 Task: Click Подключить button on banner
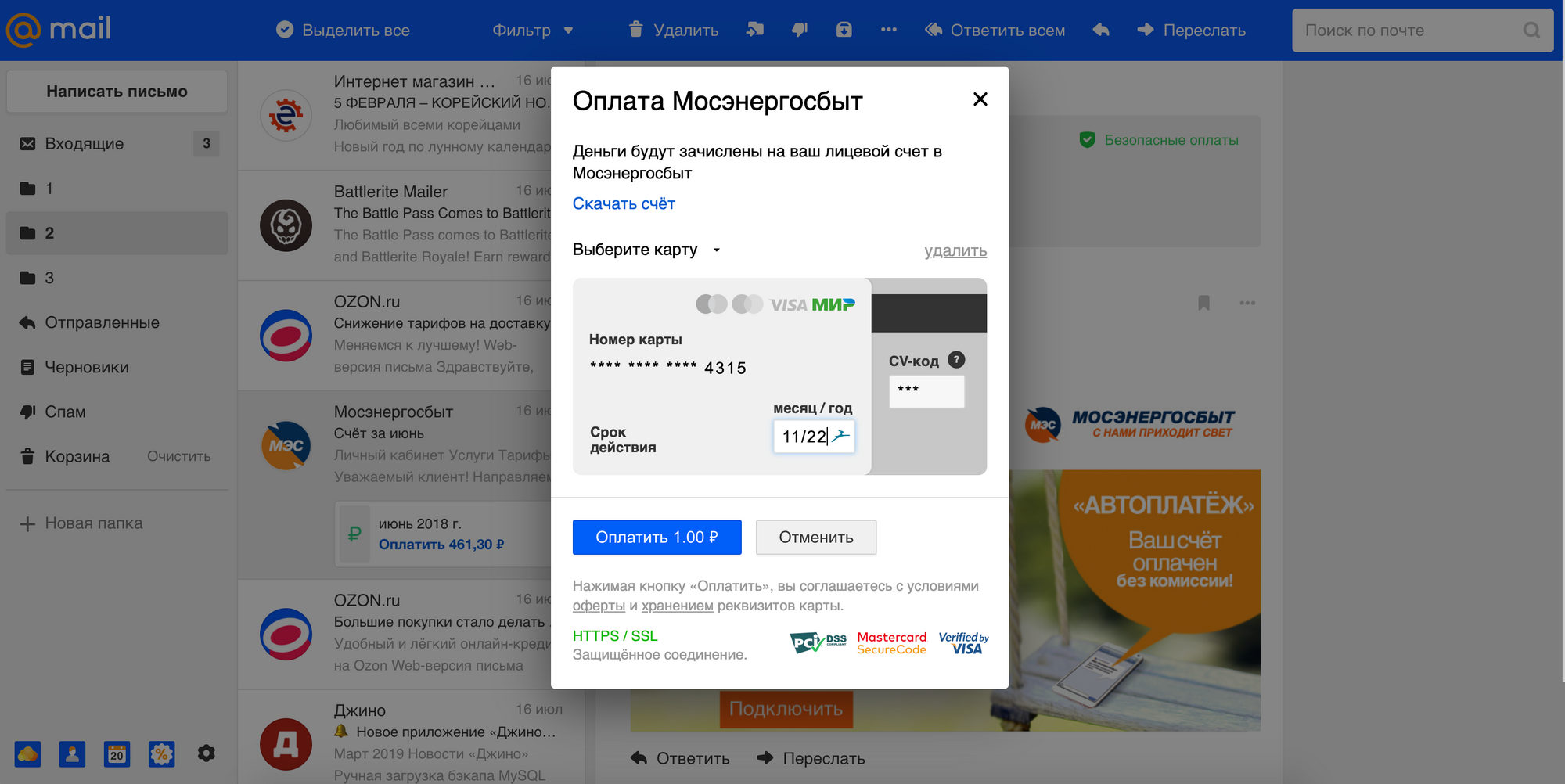tap(786, 709)
